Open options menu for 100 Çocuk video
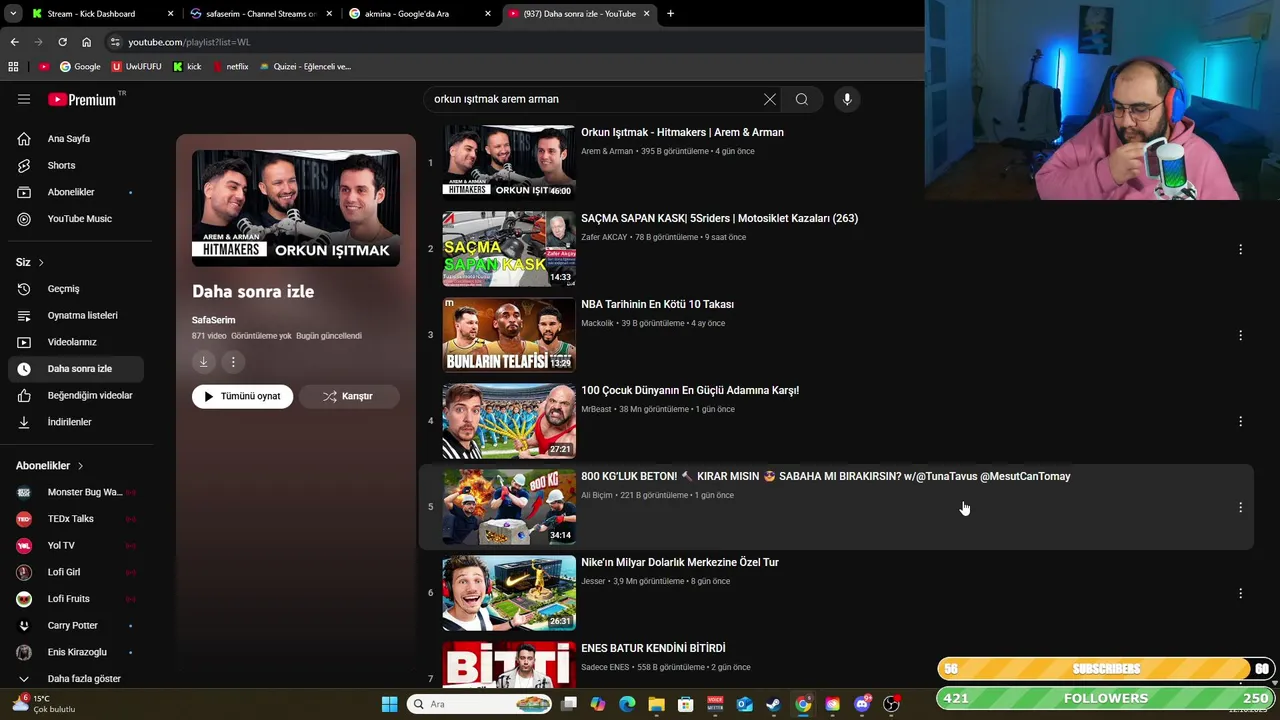The height and width of the screenshot is (720, 1280). point(1240,421)
